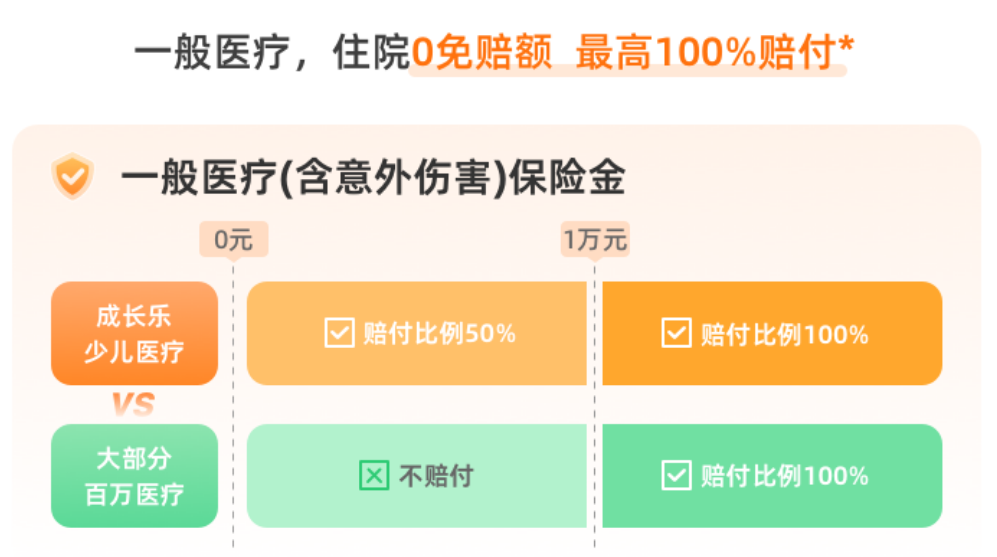This screenshot has height=557, width=997.
Task: Click the orange shield checkmark icon
Action: (x=72, y=177)
